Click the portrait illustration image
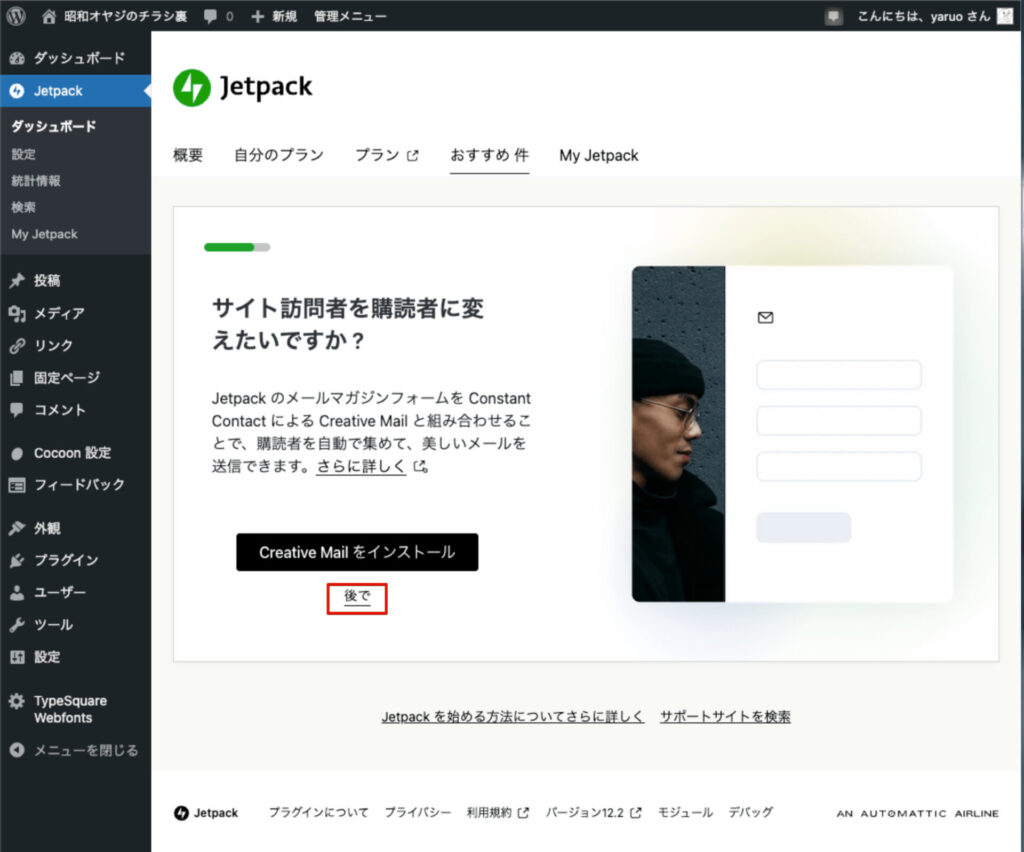The width and height of the screenshot is (1024, 852). (679, 434)
